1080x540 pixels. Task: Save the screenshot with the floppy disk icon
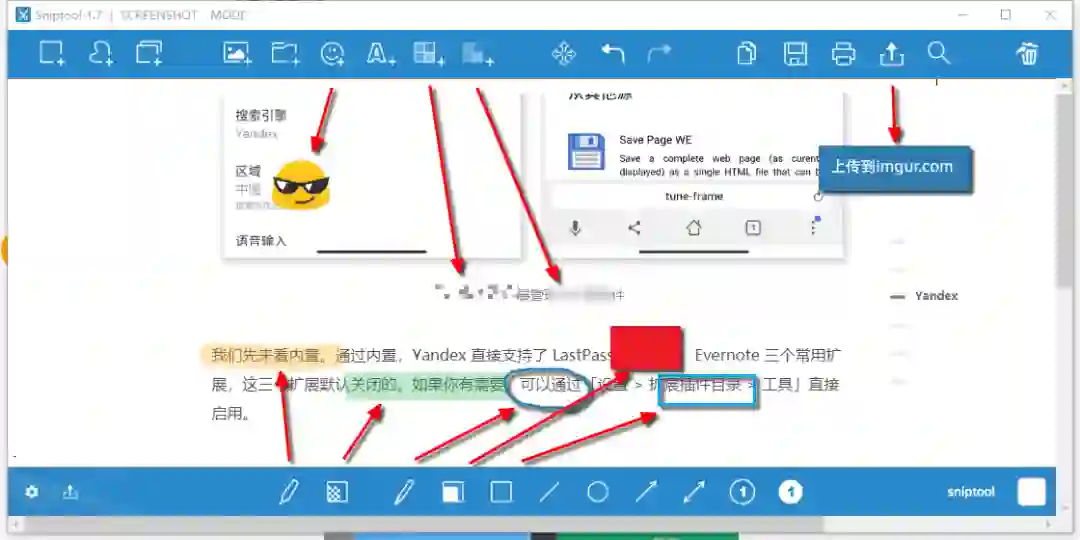coord(796,54)
